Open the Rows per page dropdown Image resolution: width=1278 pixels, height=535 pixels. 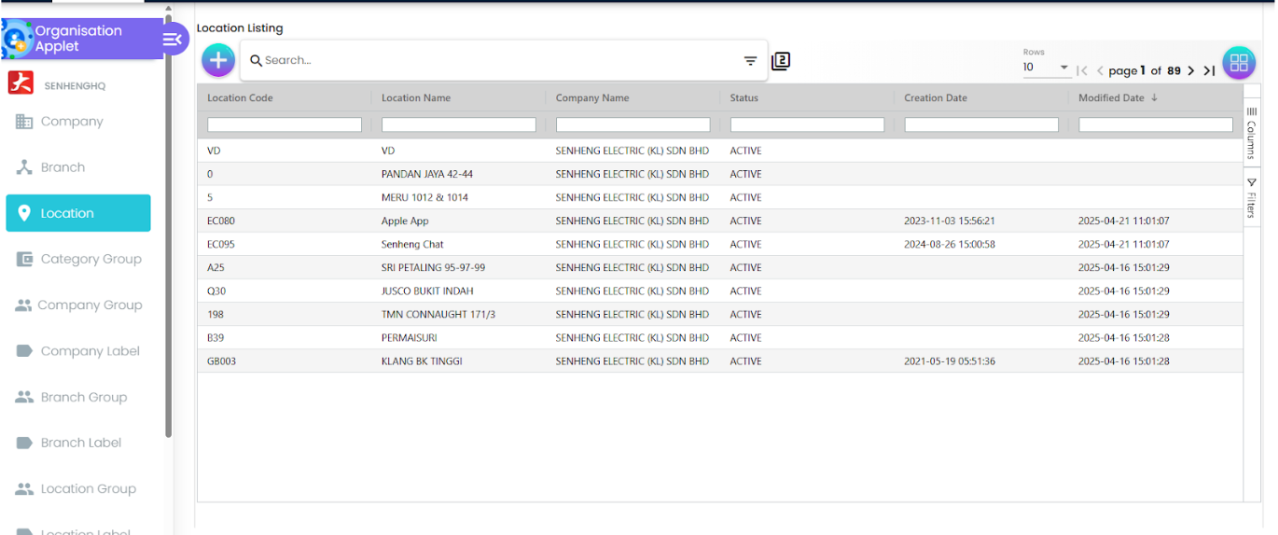pos(1045,68)
